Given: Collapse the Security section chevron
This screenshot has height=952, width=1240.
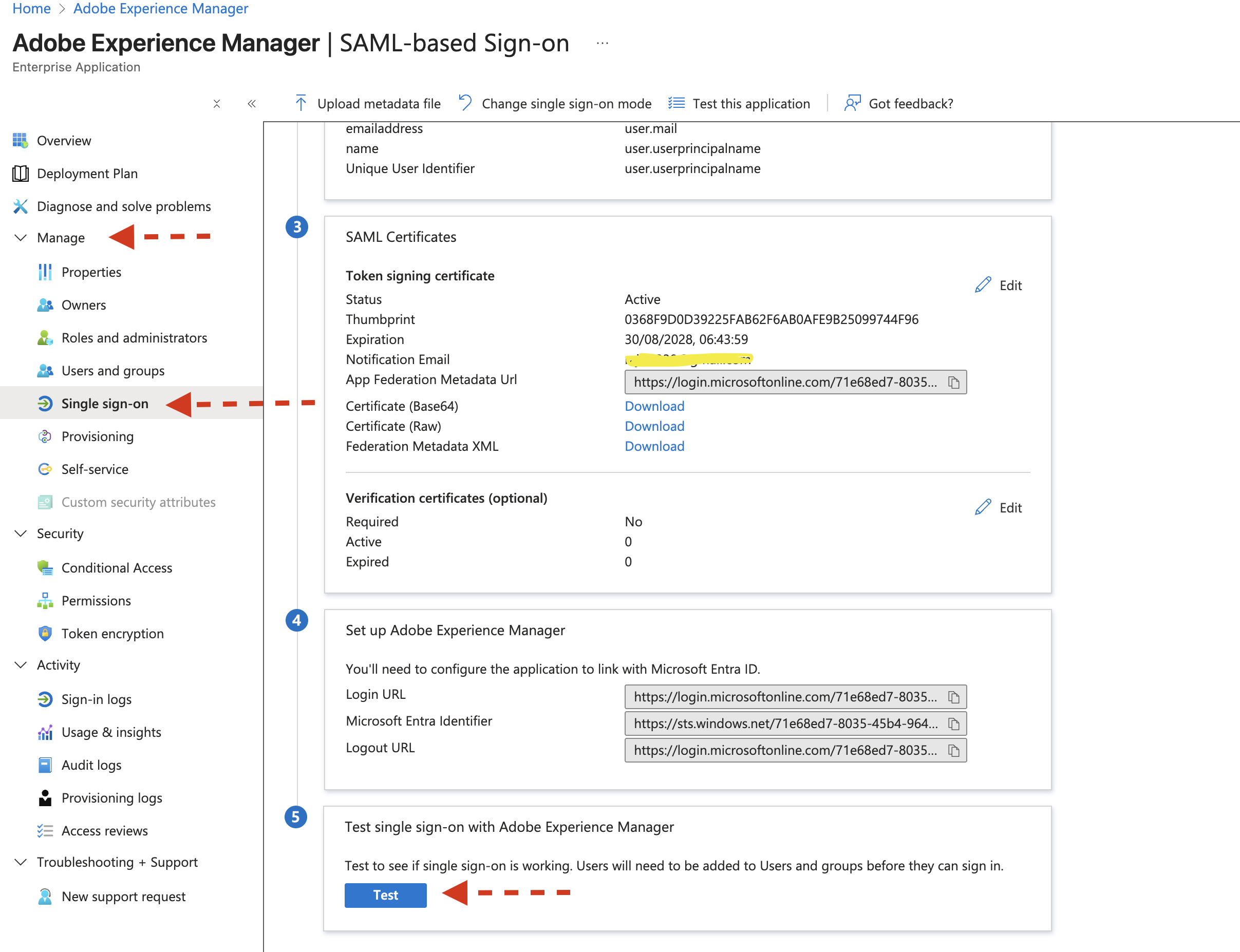Looking at the screenshot, I should click(21, 533).
